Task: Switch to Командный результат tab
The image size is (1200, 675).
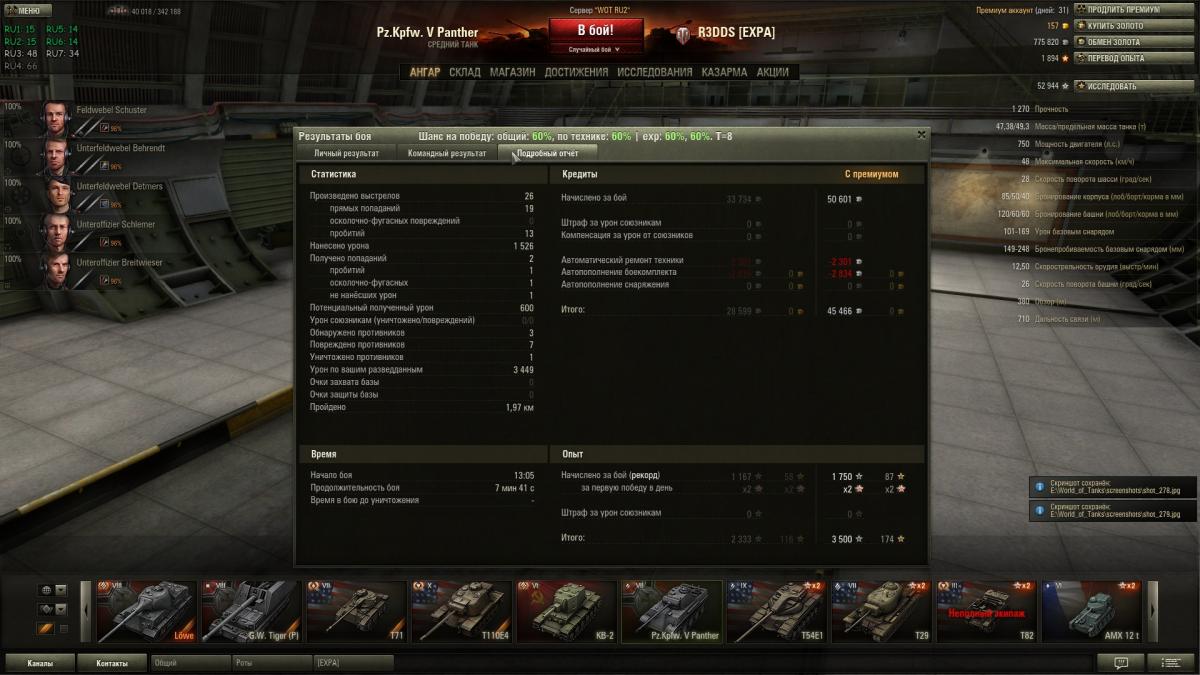Action: click(447, 153)
